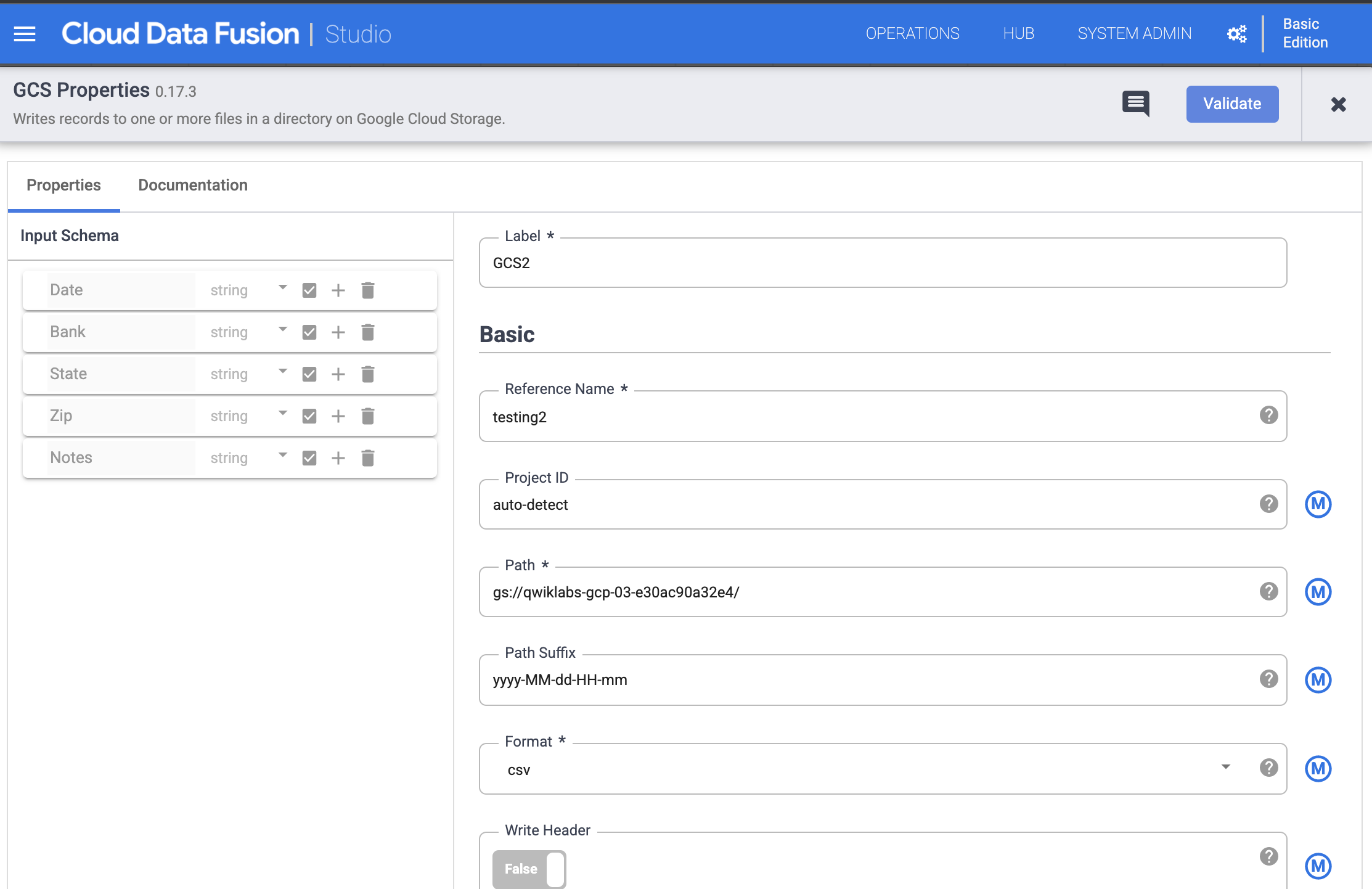Viewport: 1372px width, 889px height.
Task: Toggle nullable checkbox for Zip field
Action: (x=309, y=416)
